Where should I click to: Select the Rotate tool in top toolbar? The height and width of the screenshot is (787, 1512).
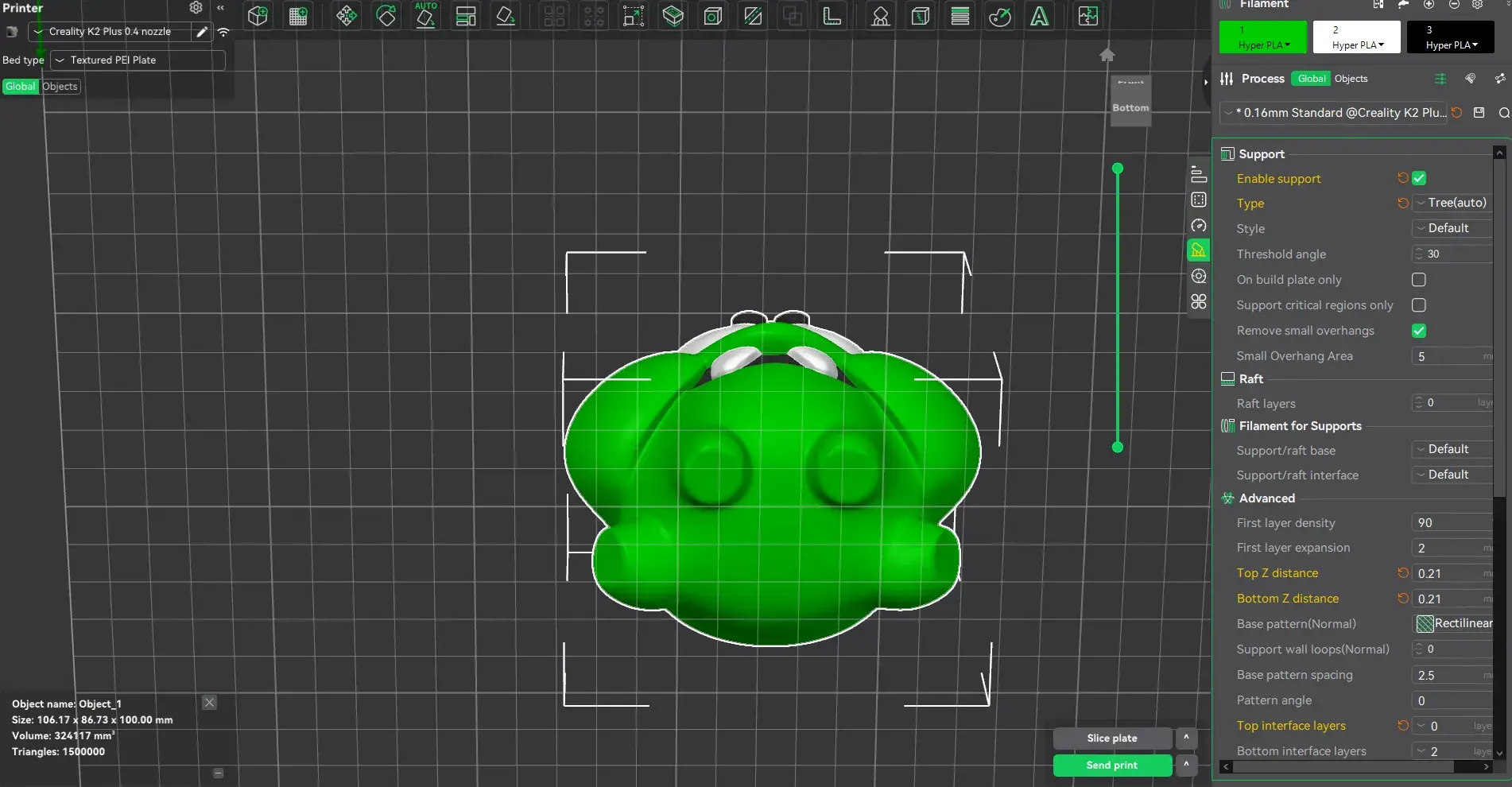(386, 16)
